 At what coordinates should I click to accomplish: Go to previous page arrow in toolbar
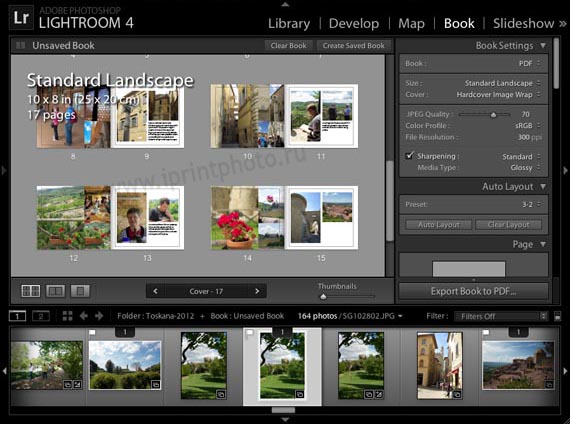pyautogui.click(x=155, y=291)
